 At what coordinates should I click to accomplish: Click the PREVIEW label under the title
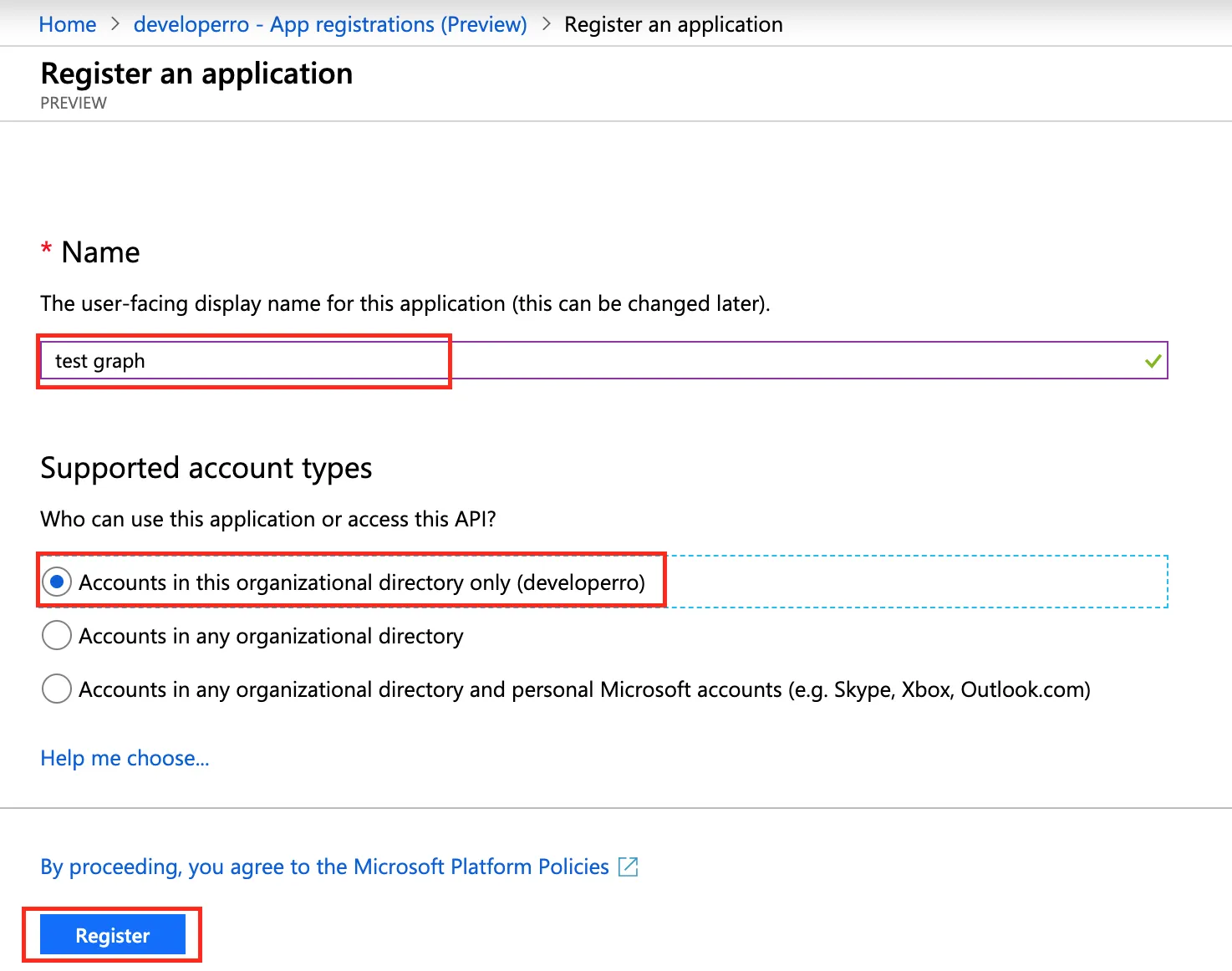[73, 103]
